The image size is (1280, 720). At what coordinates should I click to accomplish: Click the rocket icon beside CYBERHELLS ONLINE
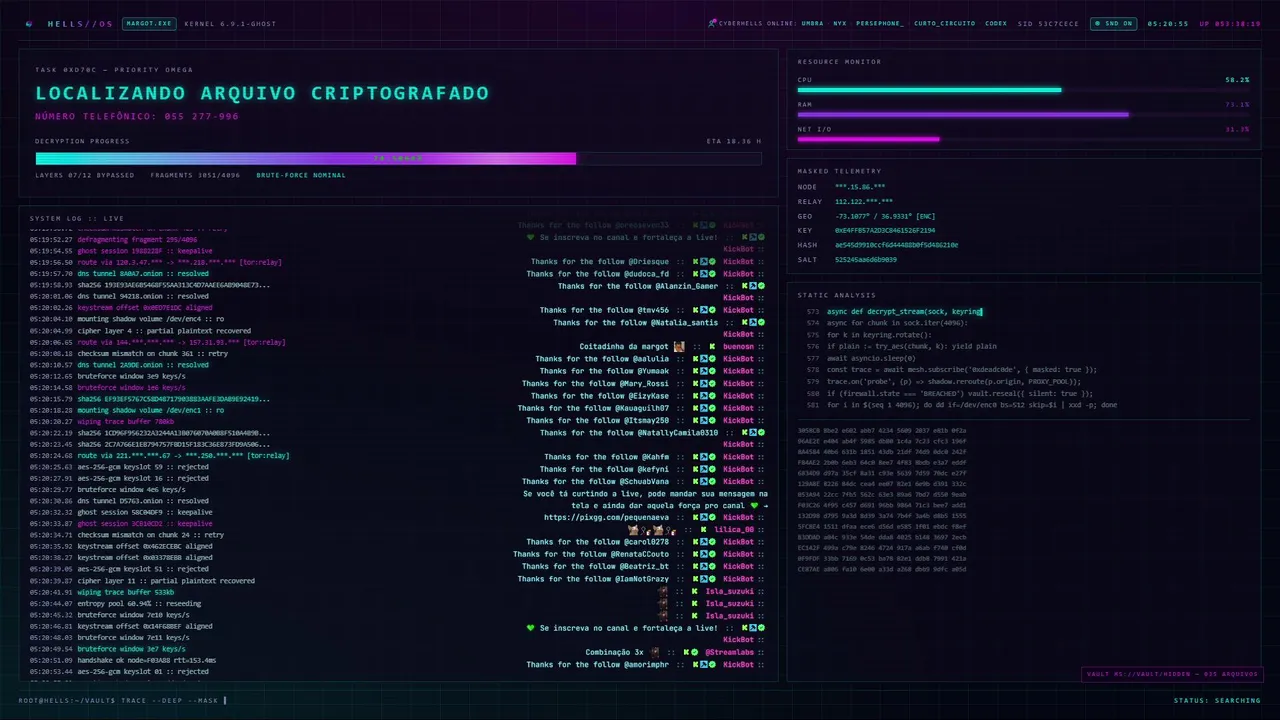click(712, 23)
